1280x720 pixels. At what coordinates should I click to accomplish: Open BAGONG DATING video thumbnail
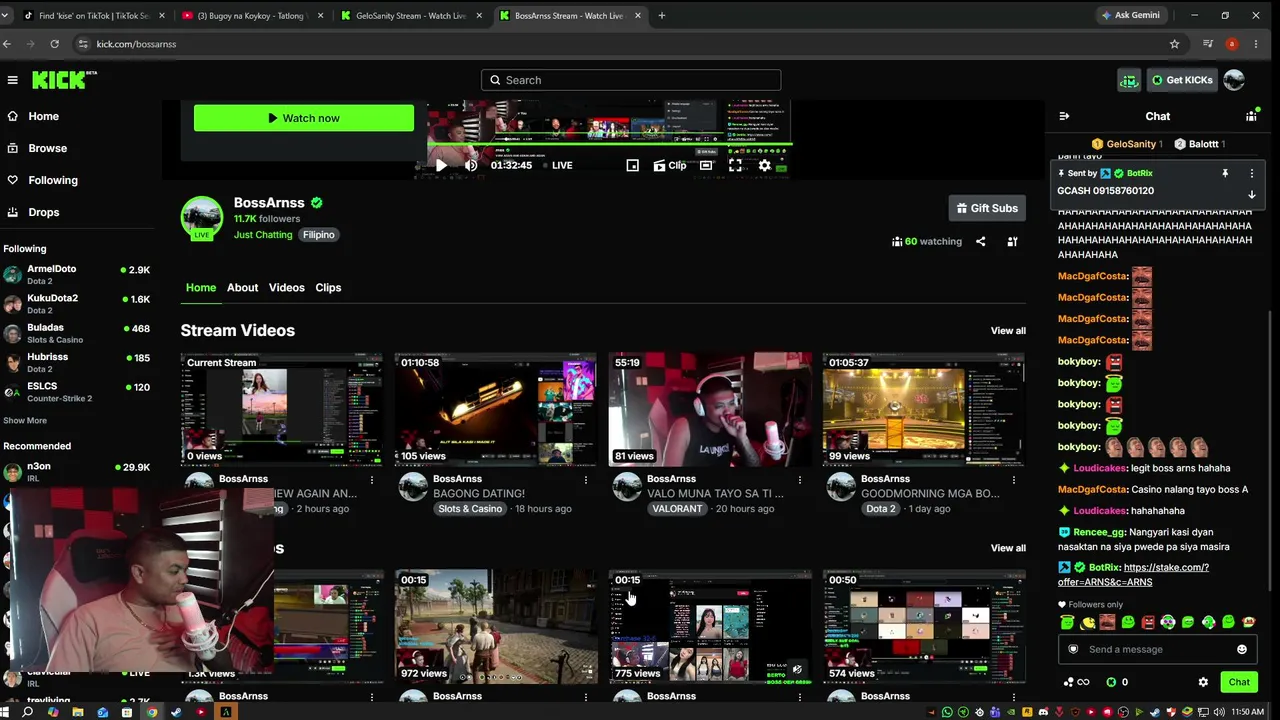point(495,409)
